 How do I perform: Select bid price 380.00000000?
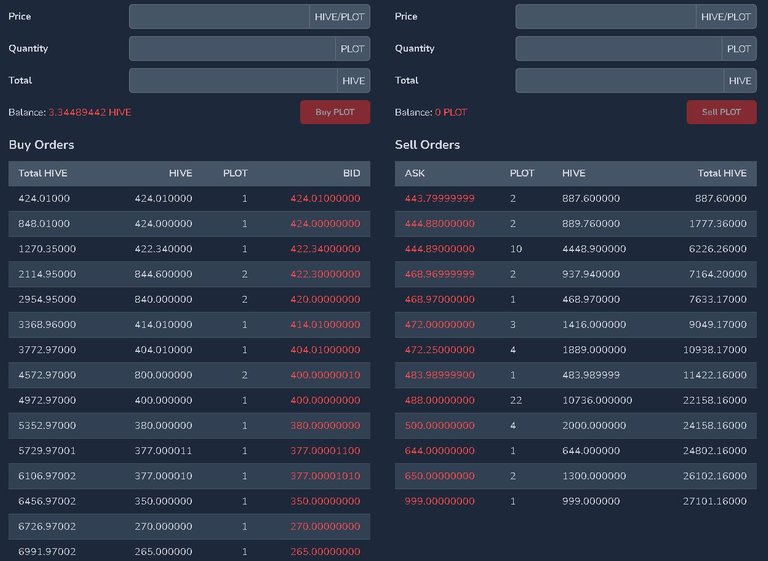[x=325, y=425]
